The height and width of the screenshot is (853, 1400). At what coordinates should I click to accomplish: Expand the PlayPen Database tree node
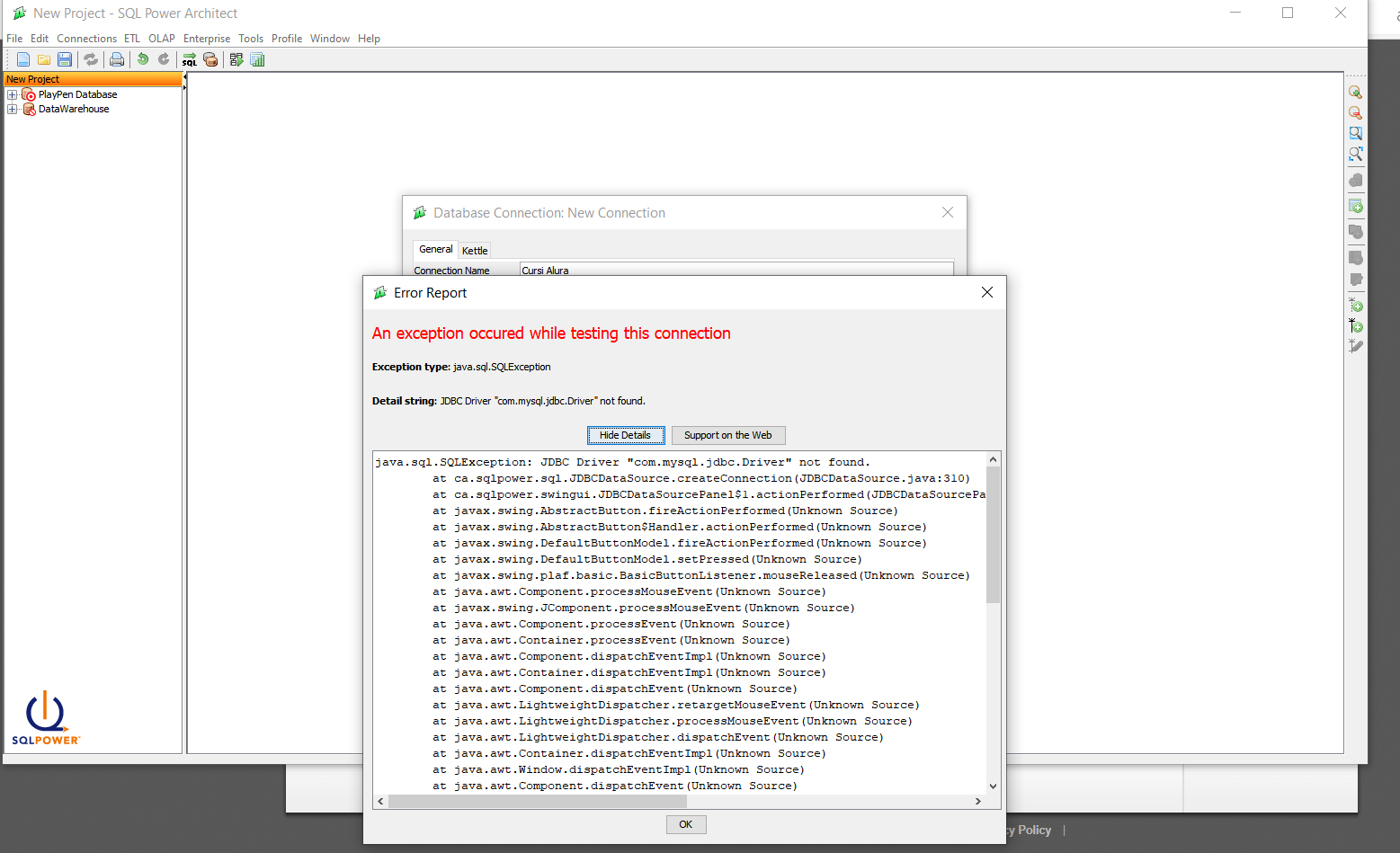point(13,94)
